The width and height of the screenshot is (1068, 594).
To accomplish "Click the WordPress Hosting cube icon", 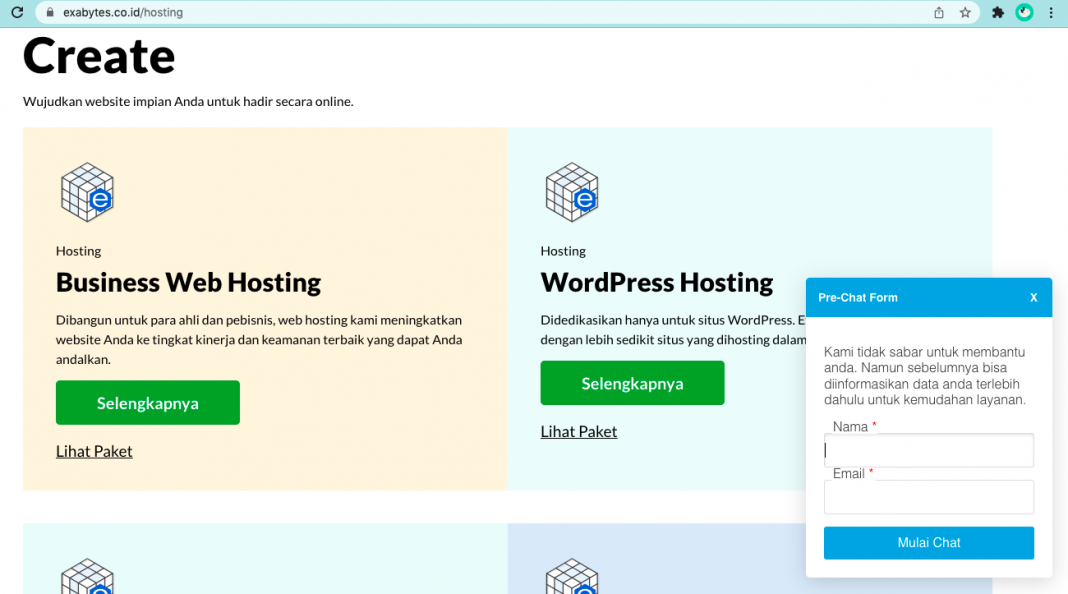I will [572, 192].
